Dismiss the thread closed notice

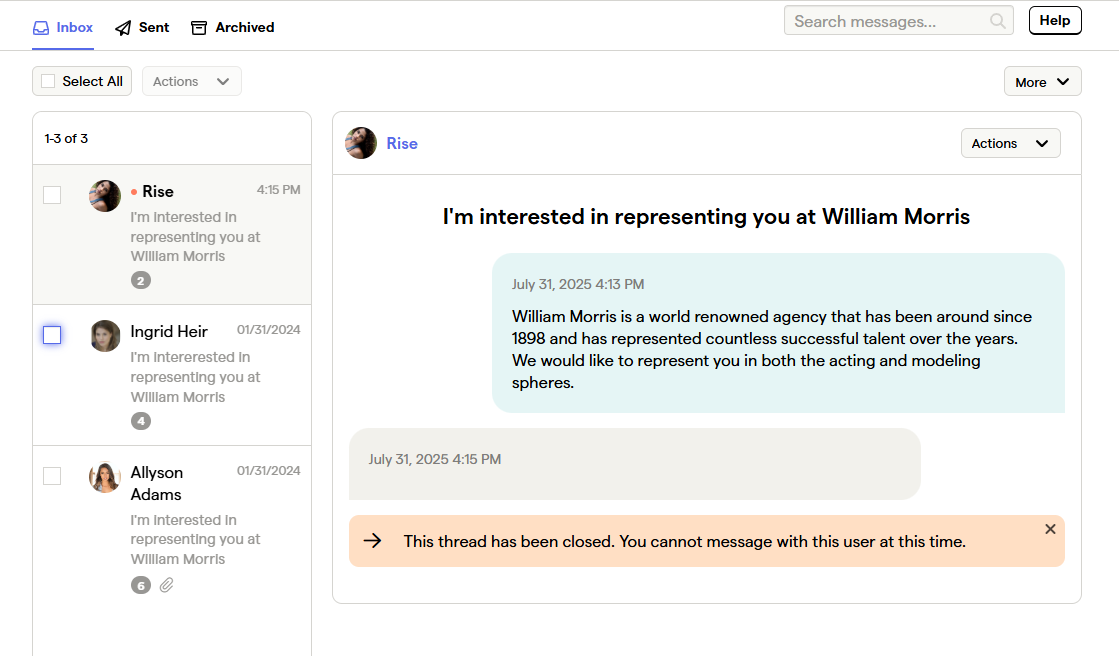point(1050,529)
